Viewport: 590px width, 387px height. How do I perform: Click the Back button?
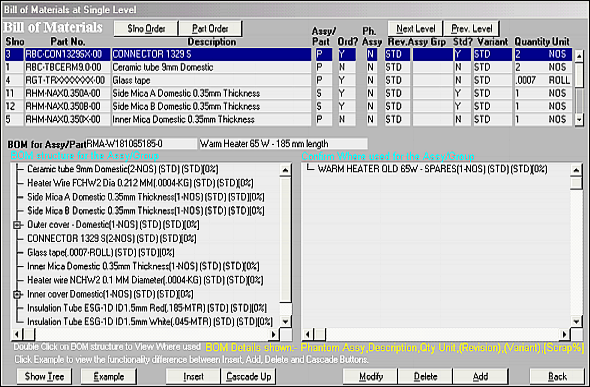pos(557,376)
